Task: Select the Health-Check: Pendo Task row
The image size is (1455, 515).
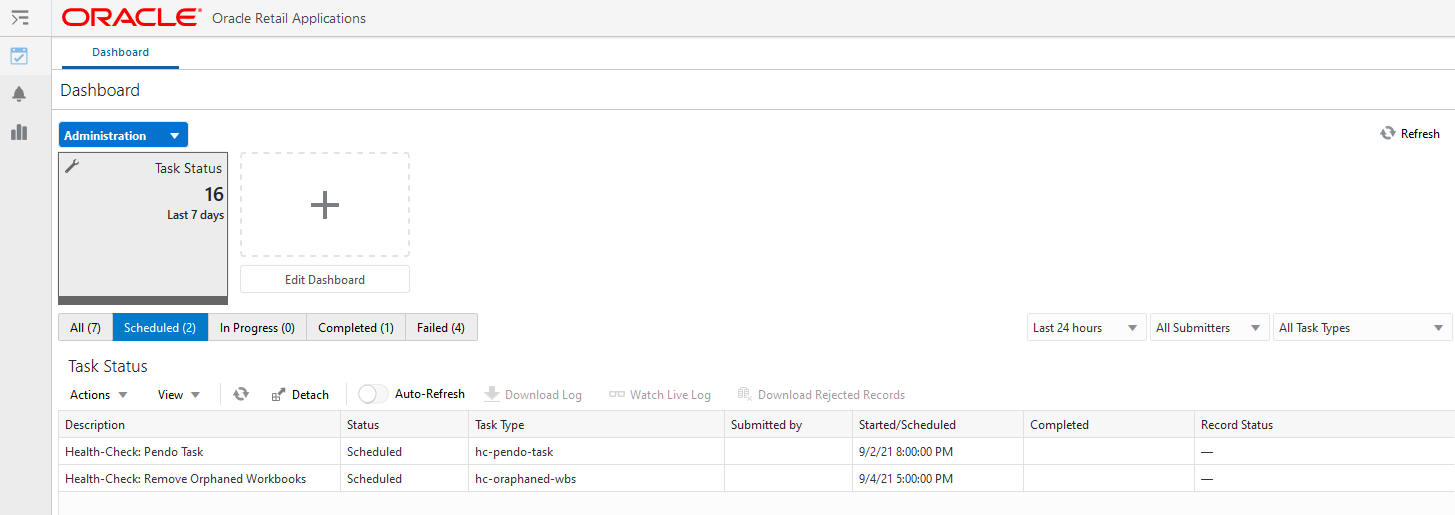Action: point(756,451)
